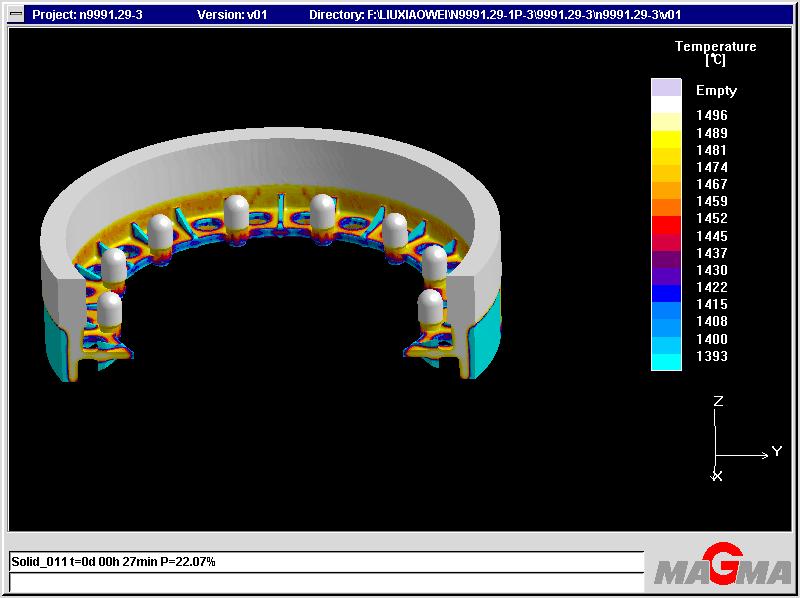Click the Y axis label

[777, 451]
